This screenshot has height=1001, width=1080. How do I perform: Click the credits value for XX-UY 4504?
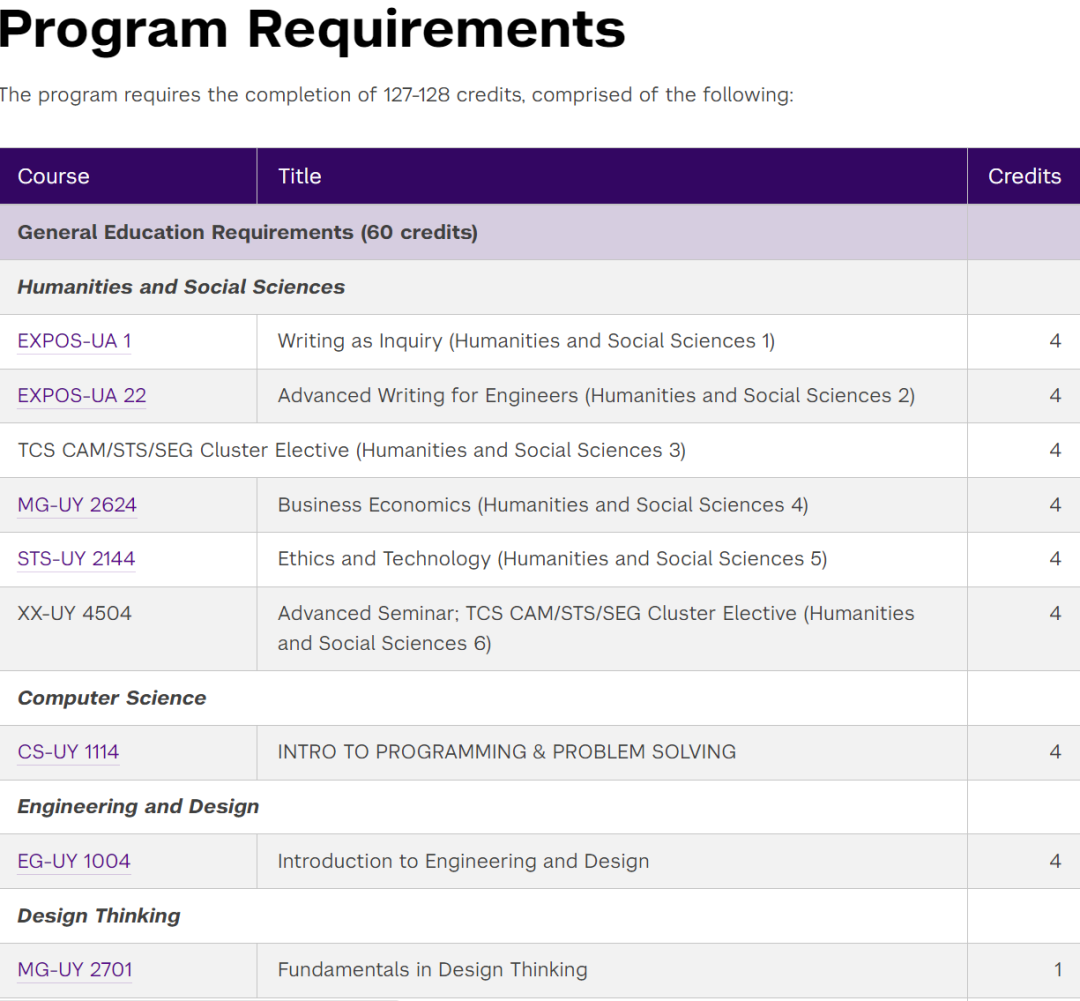click(x=1055, y=613)
